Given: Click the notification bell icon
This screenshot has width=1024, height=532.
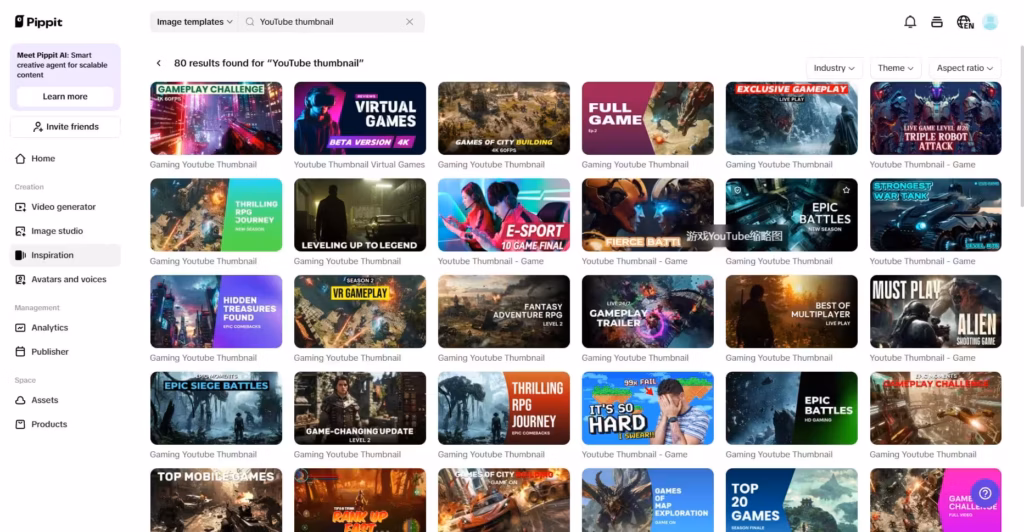Looking at the screenshot, I should tap(910, 22).
